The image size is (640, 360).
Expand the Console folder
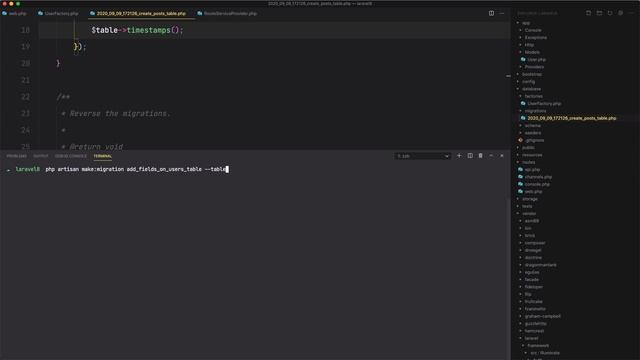[533, 30]
